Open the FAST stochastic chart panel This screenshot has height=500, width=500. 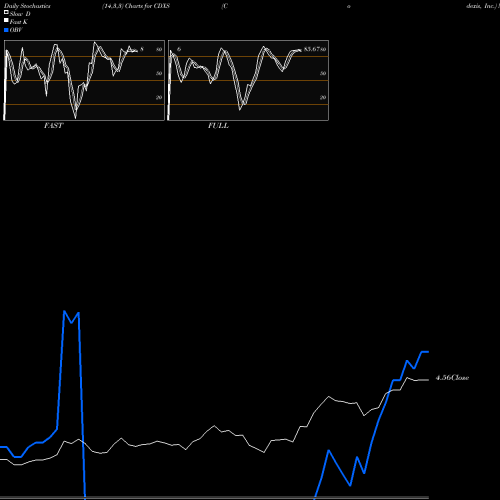tap(84, 80)
